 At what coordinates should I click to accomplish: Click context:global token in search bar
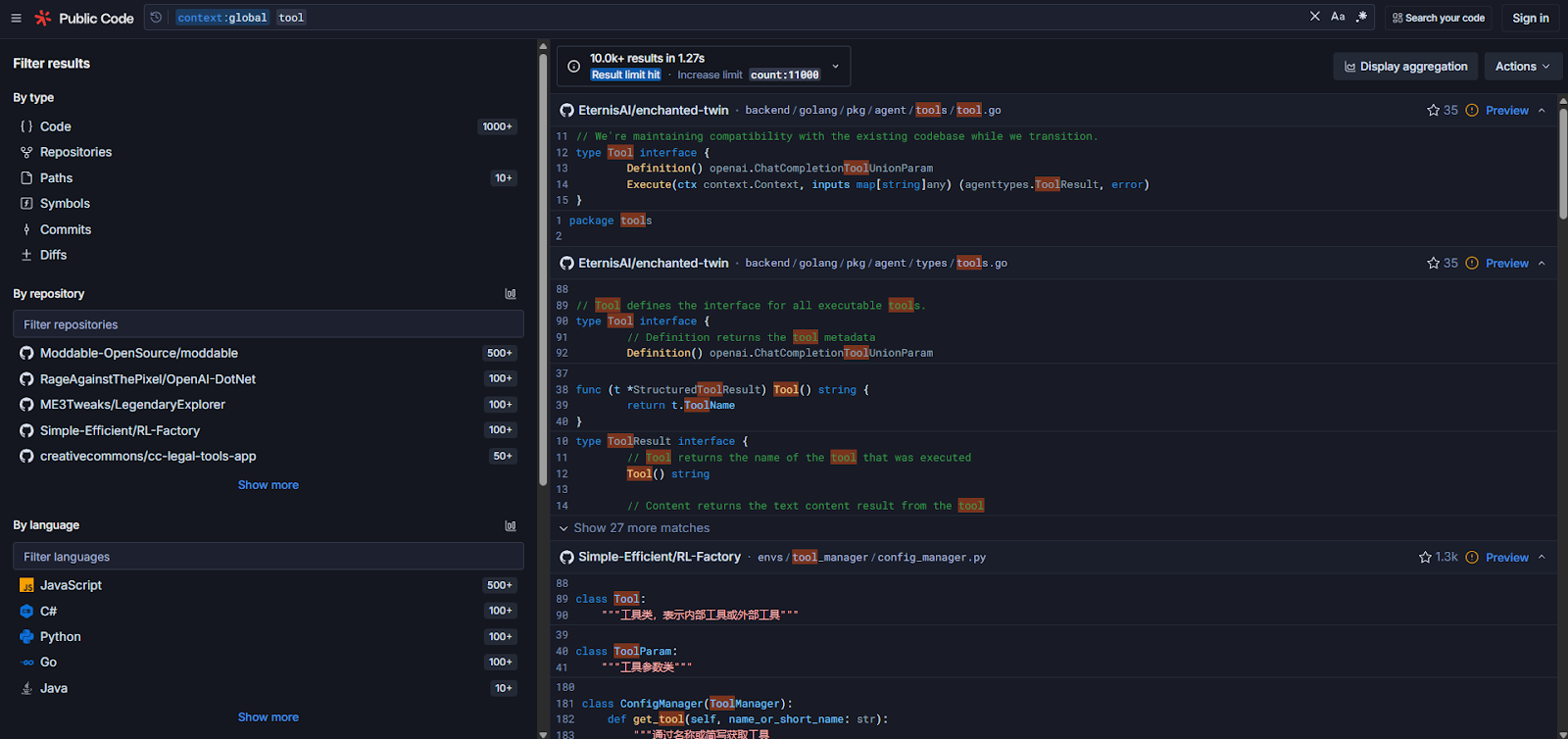pyautogui.click(x=222, y=18)
